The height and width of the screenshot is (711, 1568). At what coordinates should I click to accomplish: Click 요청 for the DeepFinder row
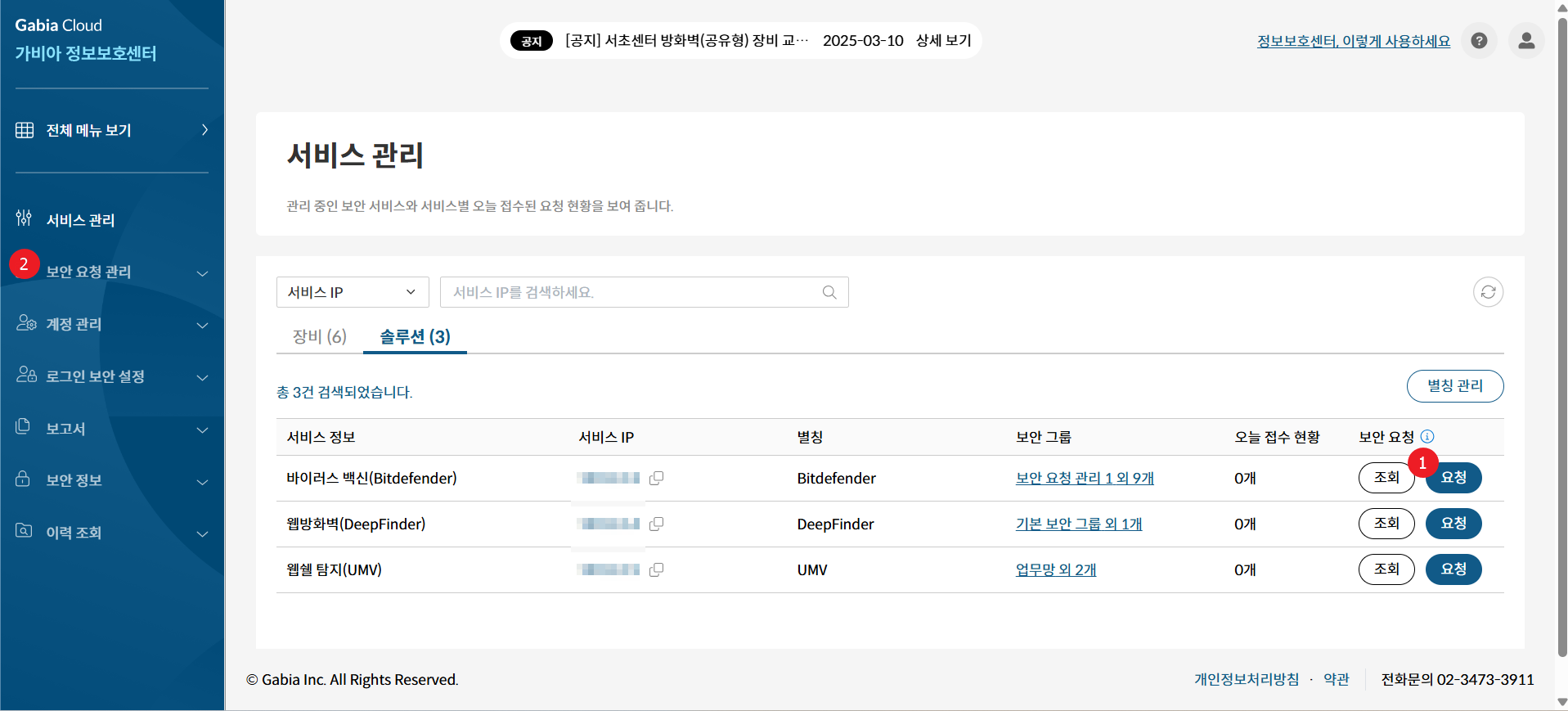coord(1453,524)
